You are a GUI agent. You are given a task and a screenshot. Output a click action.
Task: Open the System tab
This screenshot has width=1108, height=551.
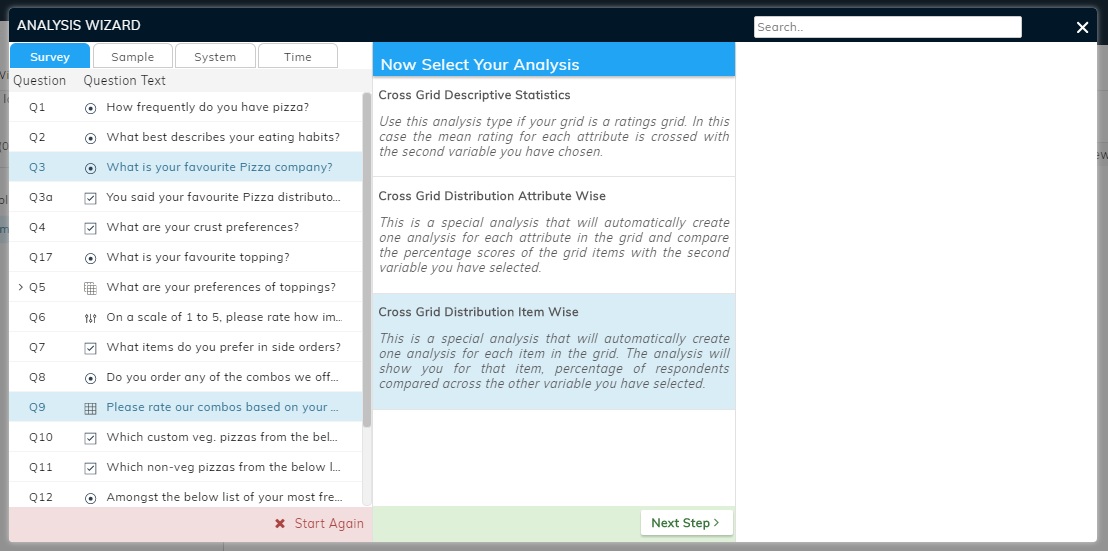[216, 57]
